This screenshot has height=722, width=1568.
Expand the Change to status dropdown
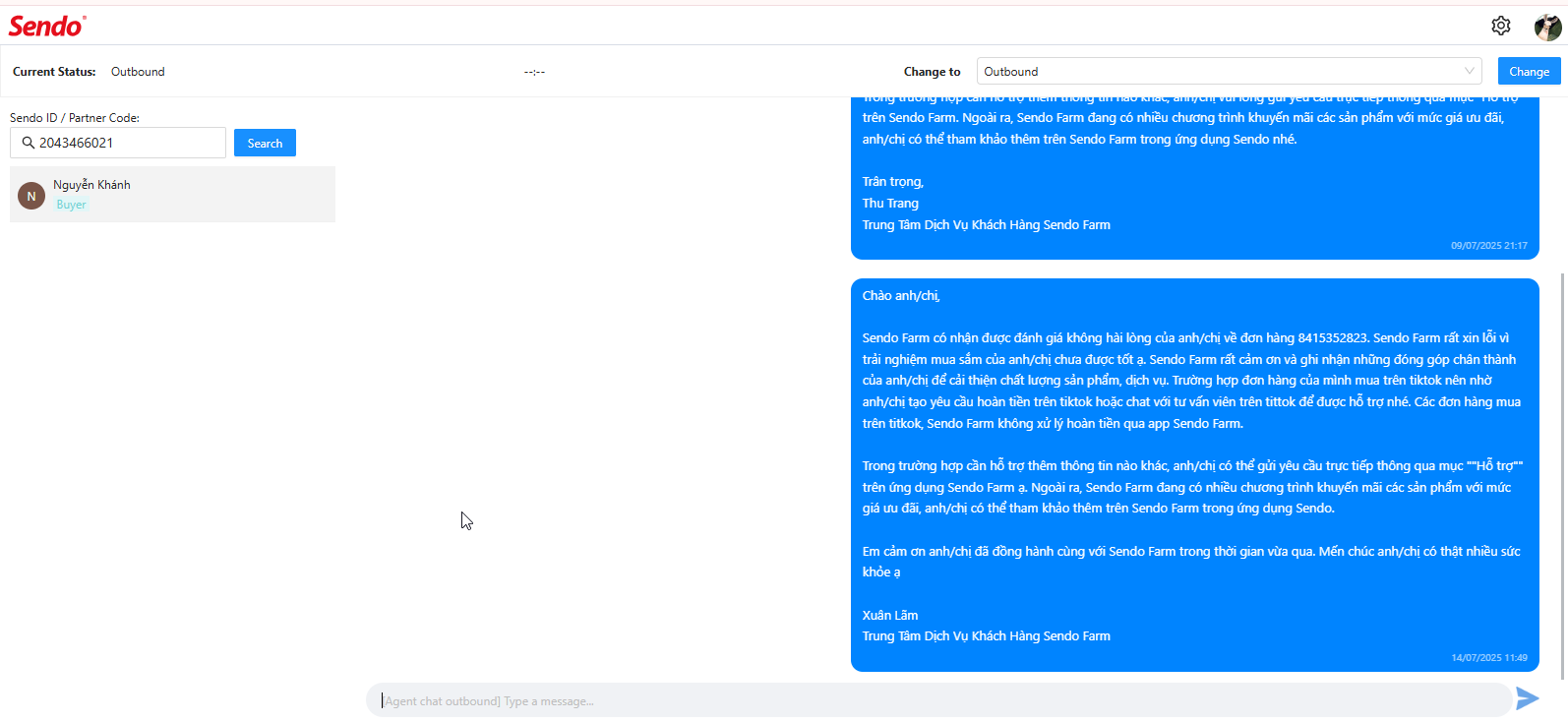pyautogui.click(x=1229, y=71)
